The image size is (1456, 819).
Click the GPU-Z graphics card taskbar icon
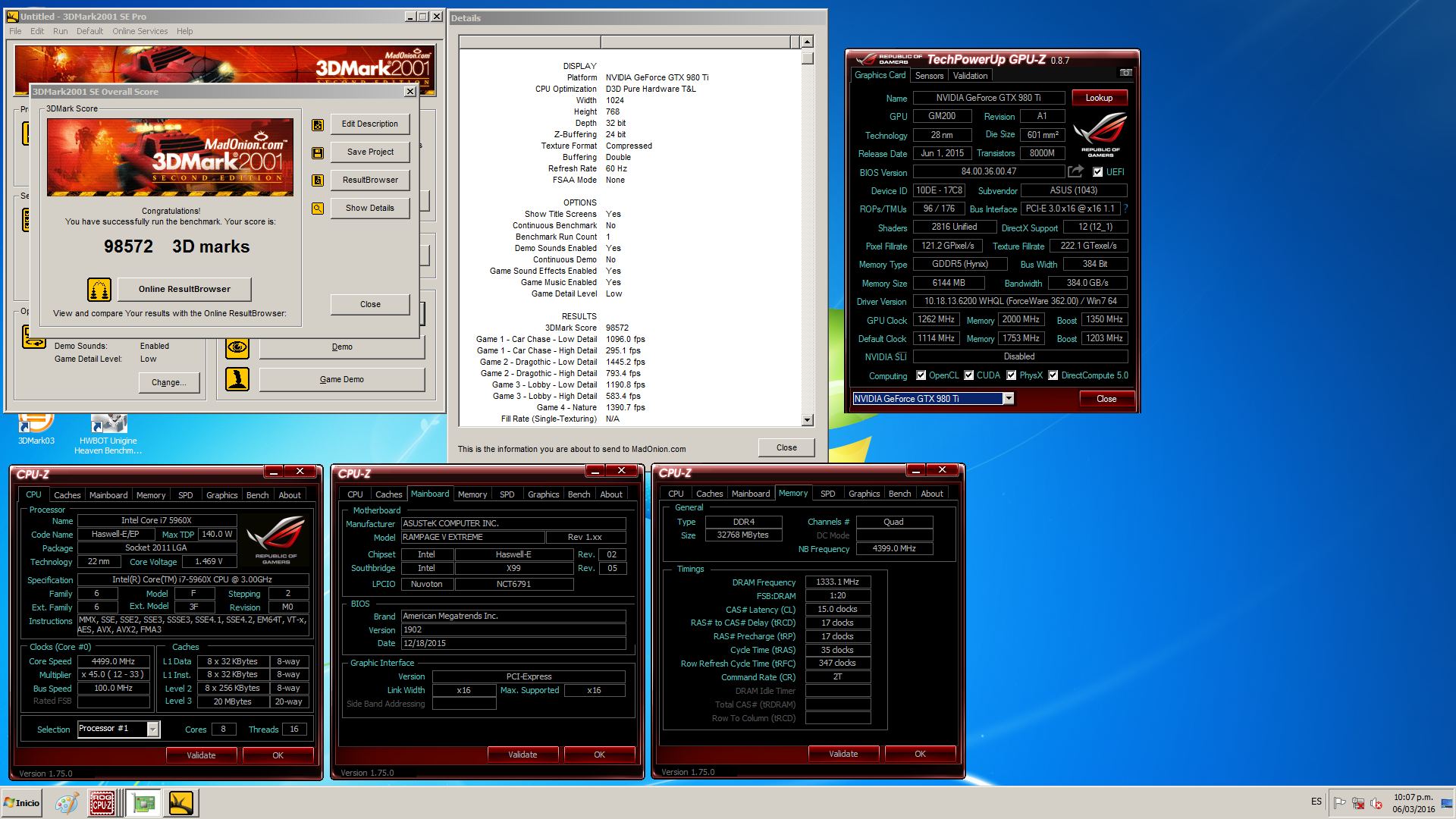143,803
